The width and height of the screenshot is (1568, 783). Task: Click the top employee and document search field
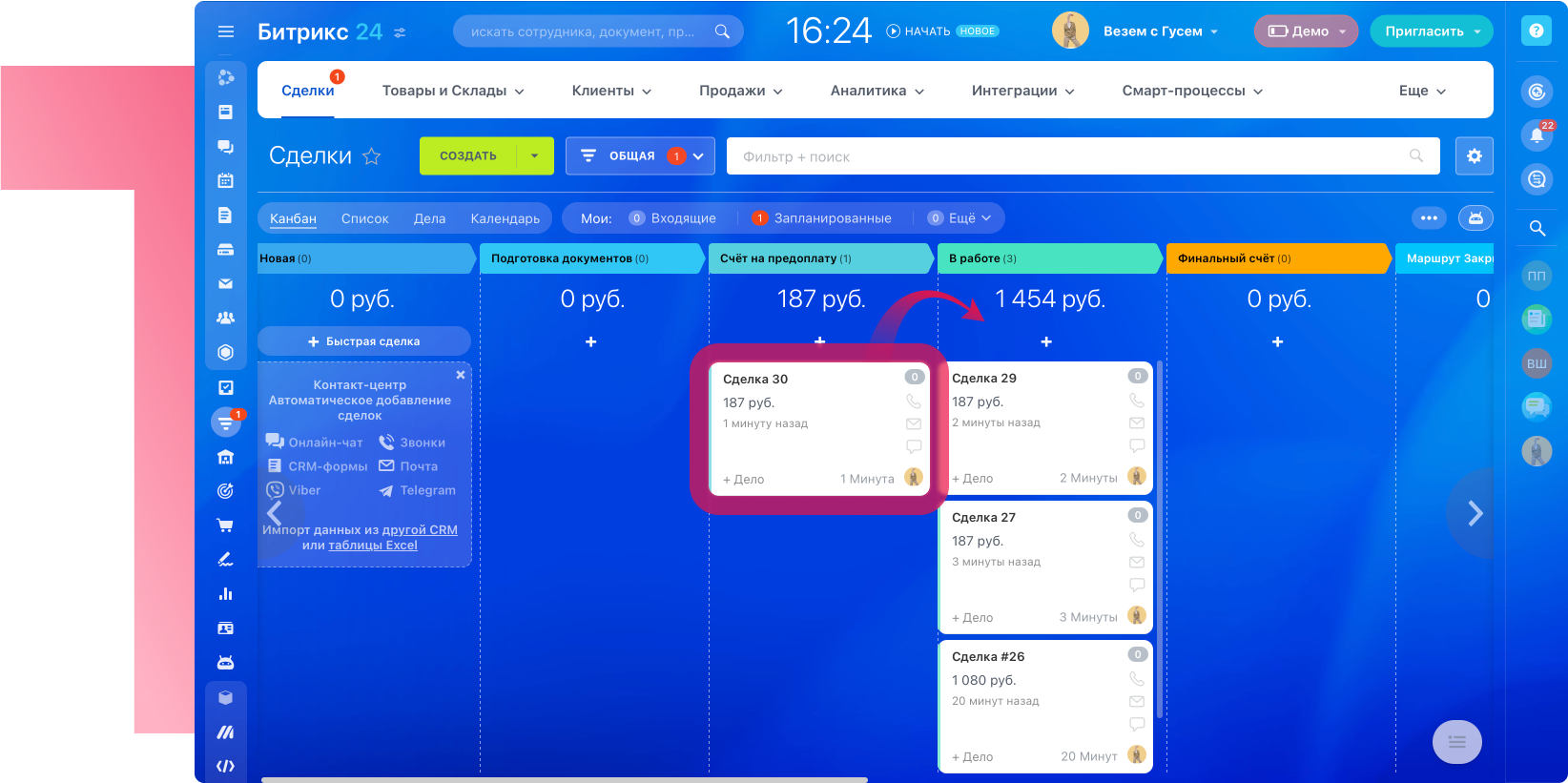click(598, 31)
